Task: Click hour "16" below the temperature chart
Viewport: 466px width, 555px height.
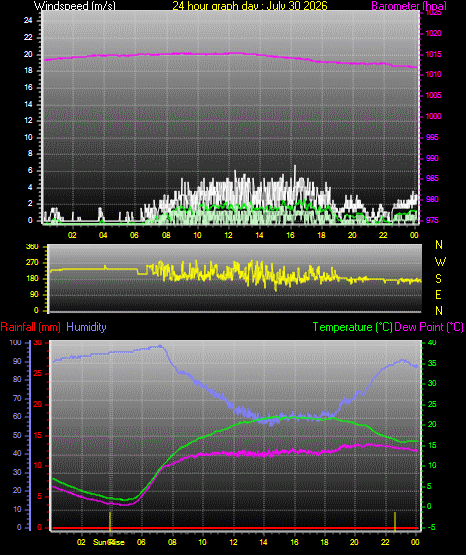Action: click(294, 542)
